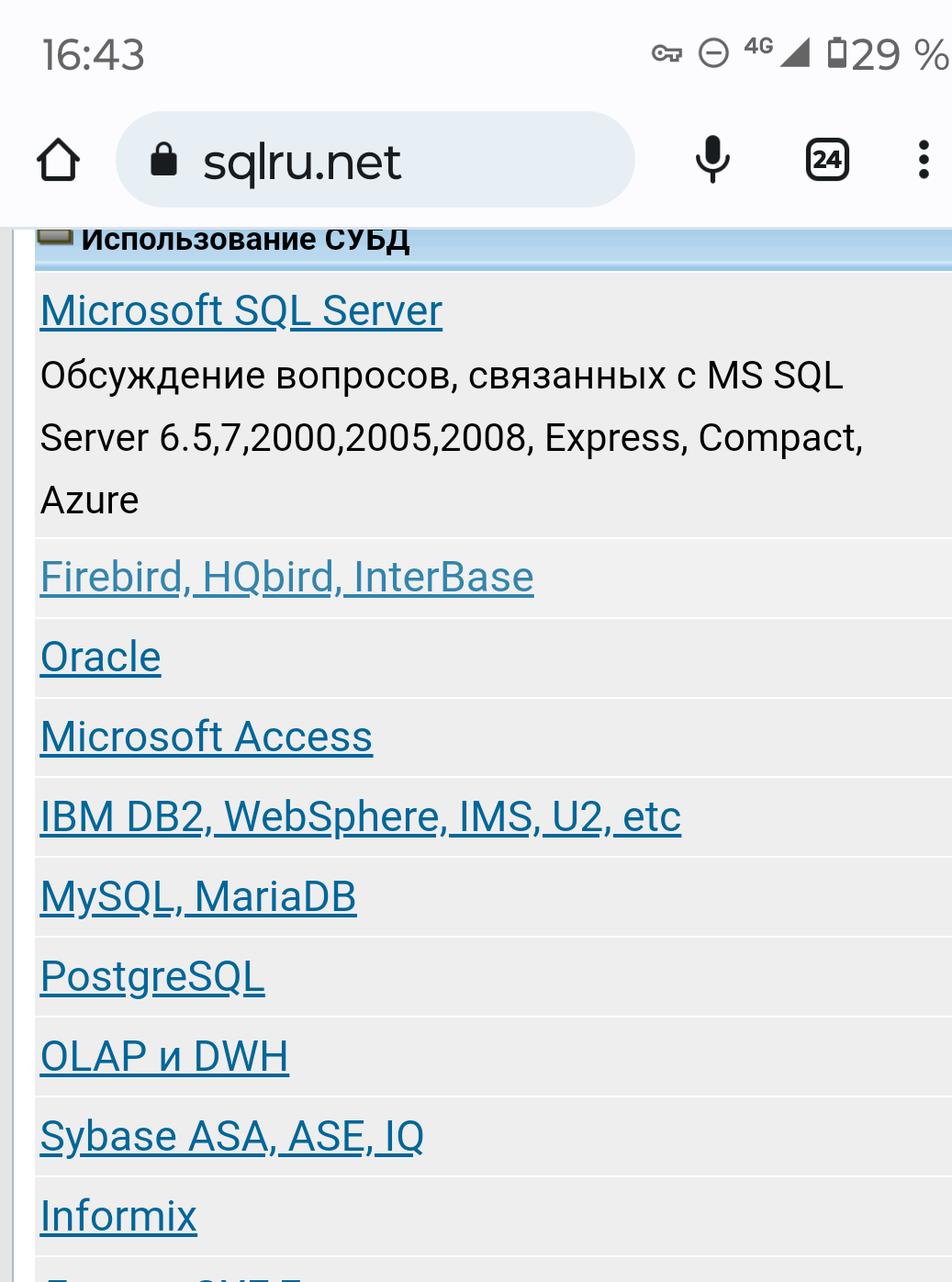The image size is (952, 1282).
Task: Focus the sqlru.net address bar
Action: click(386, 162)
